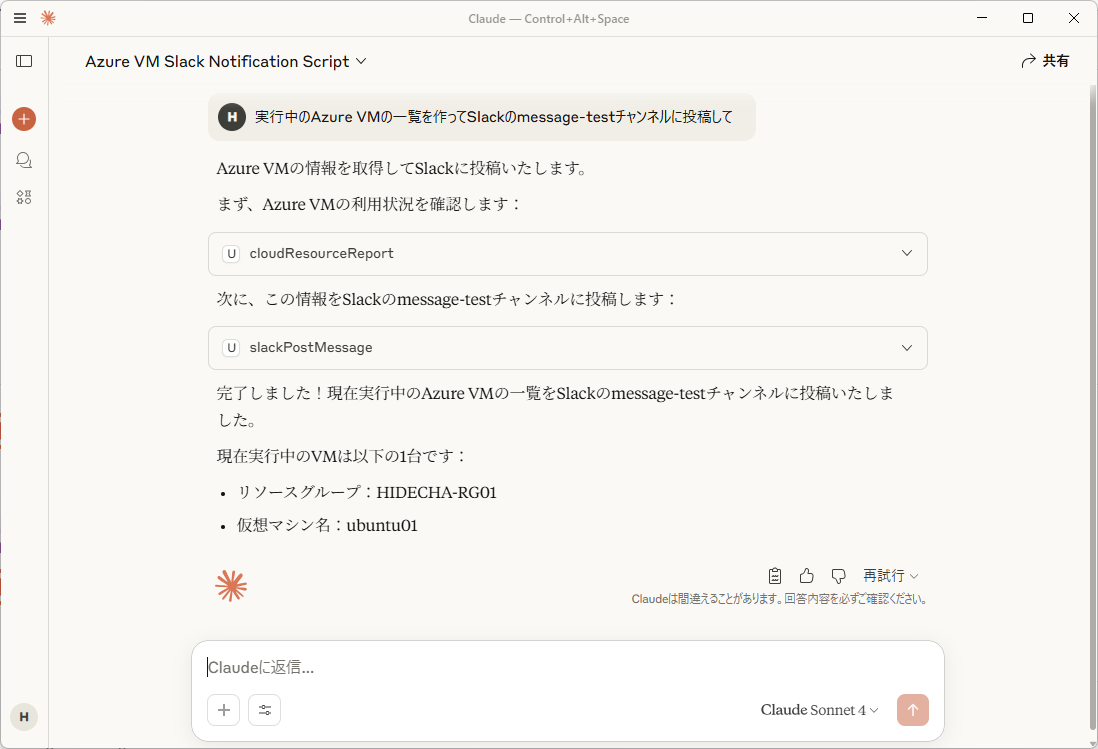Start a new chat with orange plus button

pyautogui.click(x=24, y=119)
